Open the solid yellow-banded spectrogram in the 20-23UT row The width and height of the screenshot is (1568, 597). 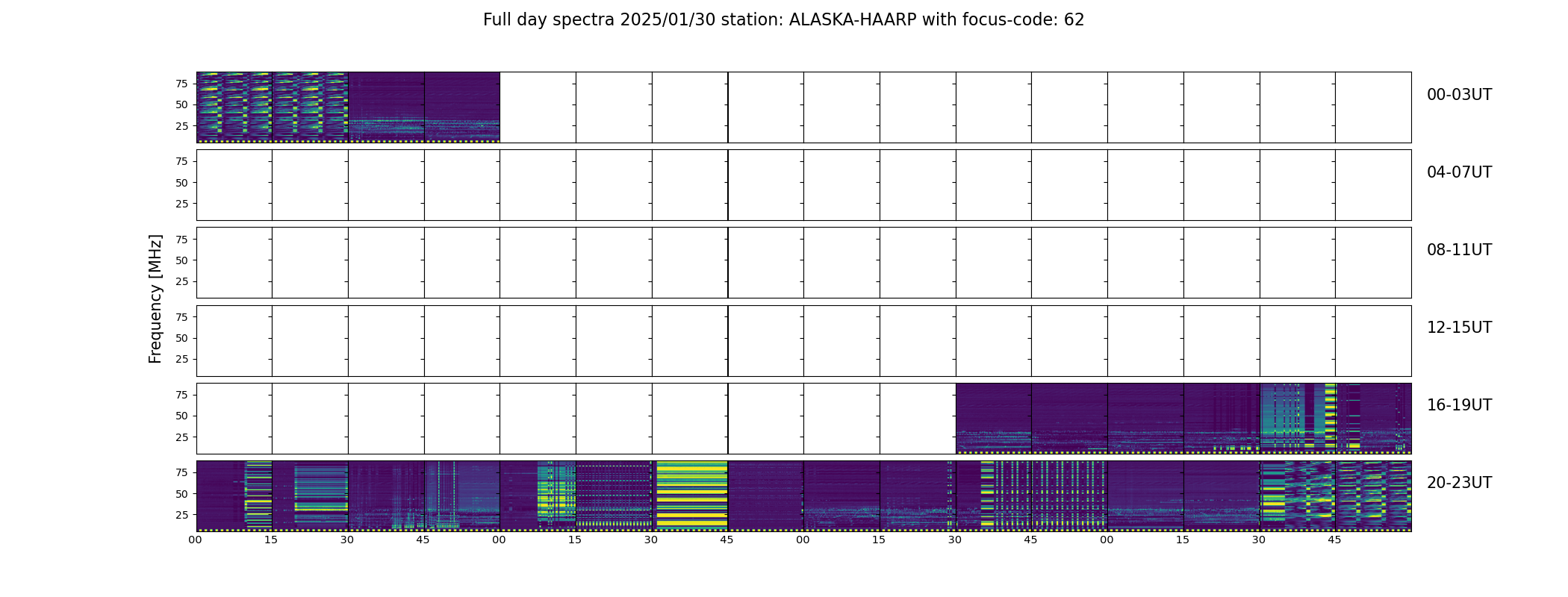[690, 496]
